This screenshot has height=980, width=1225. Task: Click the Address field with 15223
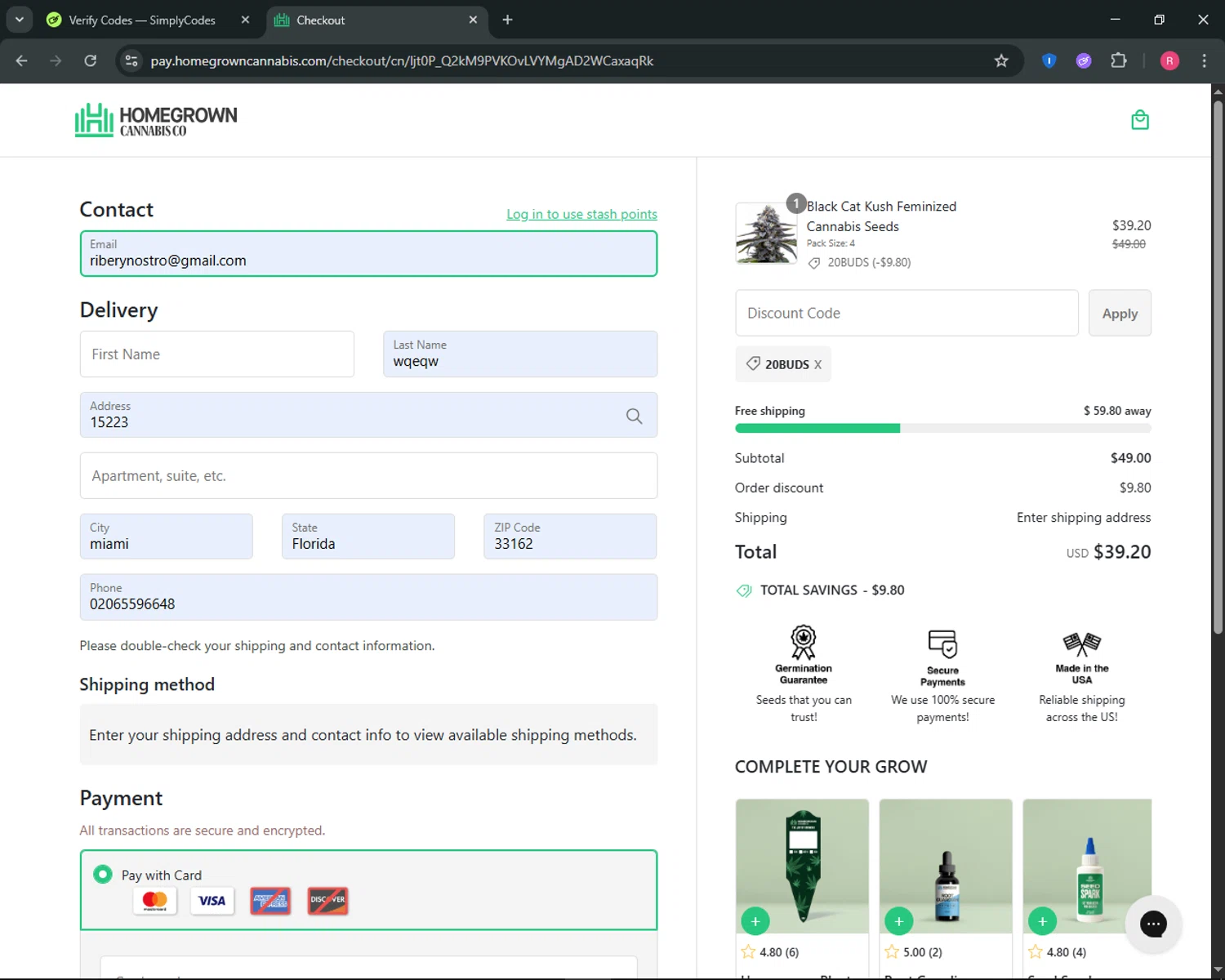coord(368,415)
